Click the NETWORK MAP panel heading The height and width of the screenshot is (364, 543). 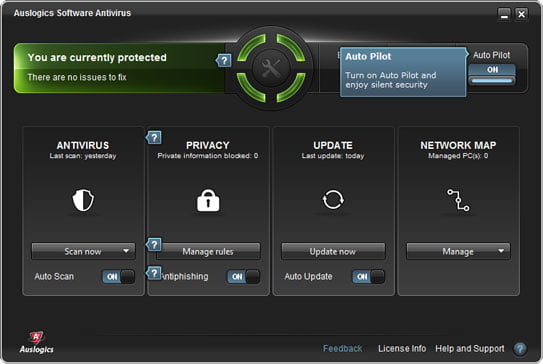coord(458,145)
